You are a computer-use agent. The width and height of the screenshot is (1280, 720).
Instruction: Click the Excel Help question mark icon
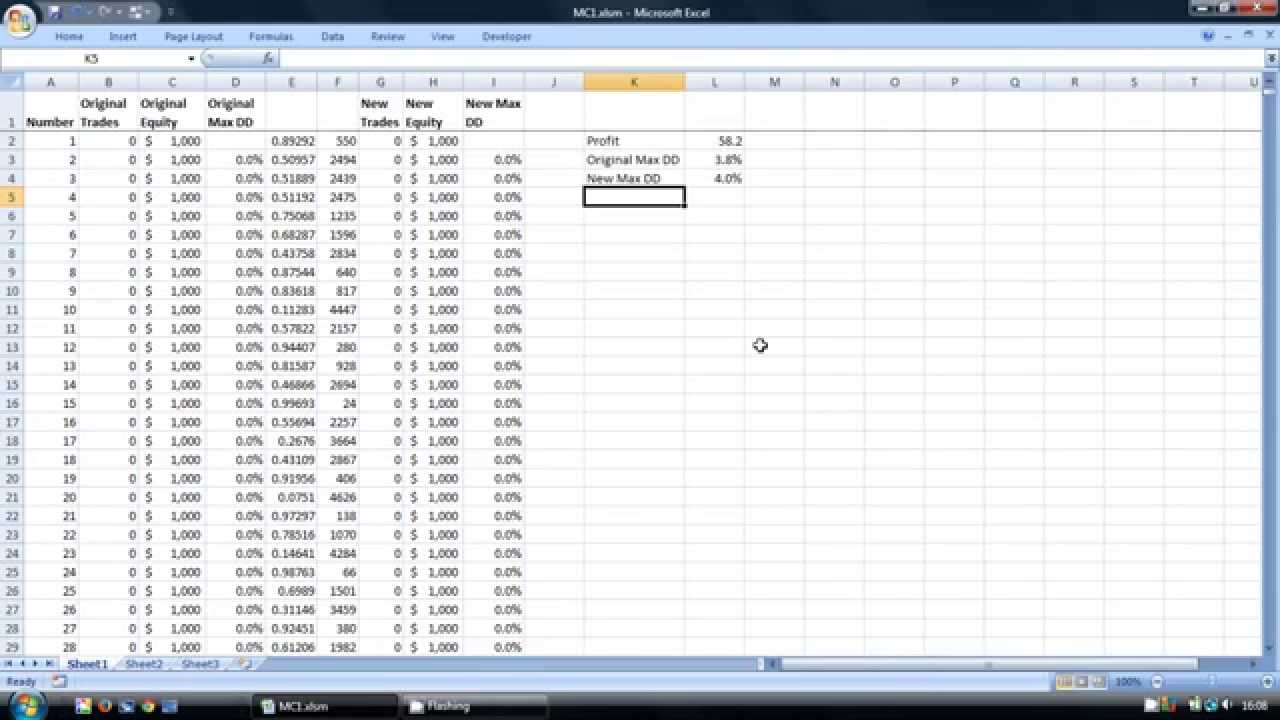(x=1209, y=36)
